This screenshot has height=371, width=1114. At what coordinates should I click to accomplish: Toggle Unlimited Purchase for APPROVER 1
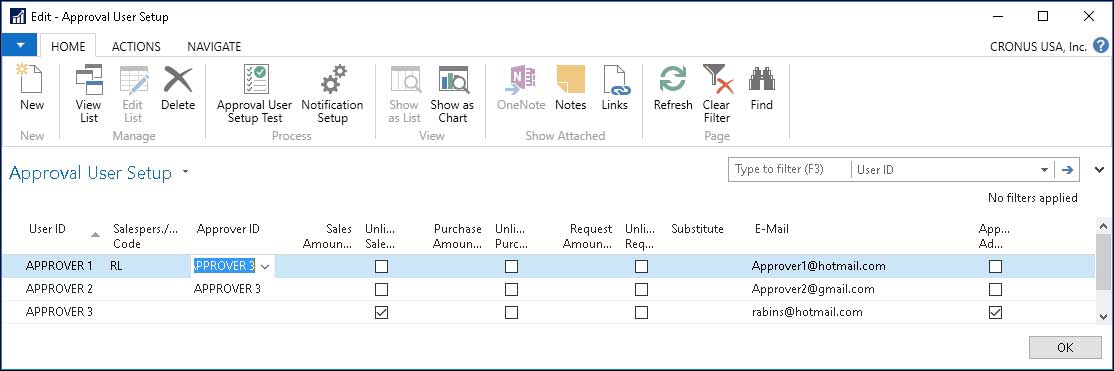(x=511, y=267)
